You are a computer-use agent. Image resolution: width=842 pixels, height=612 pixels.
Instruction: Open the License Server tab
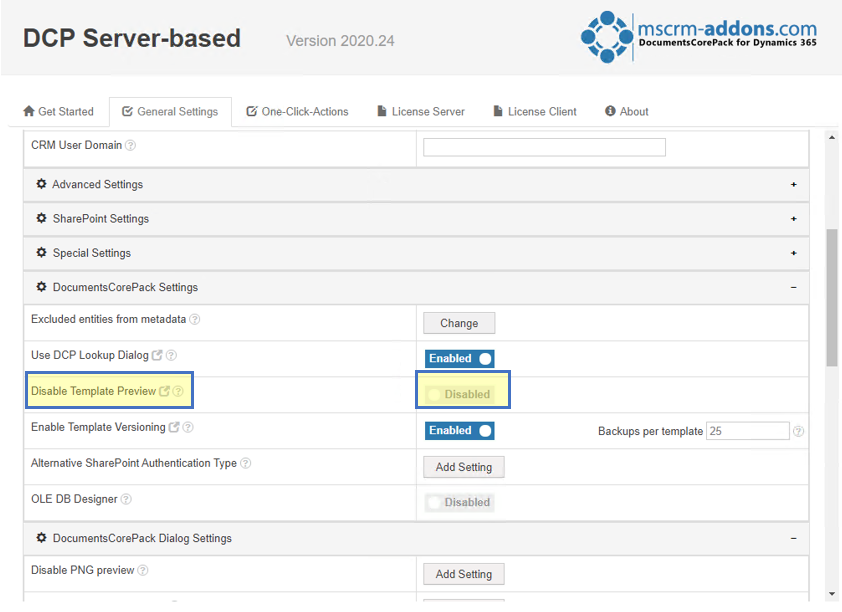click(421, 112)
